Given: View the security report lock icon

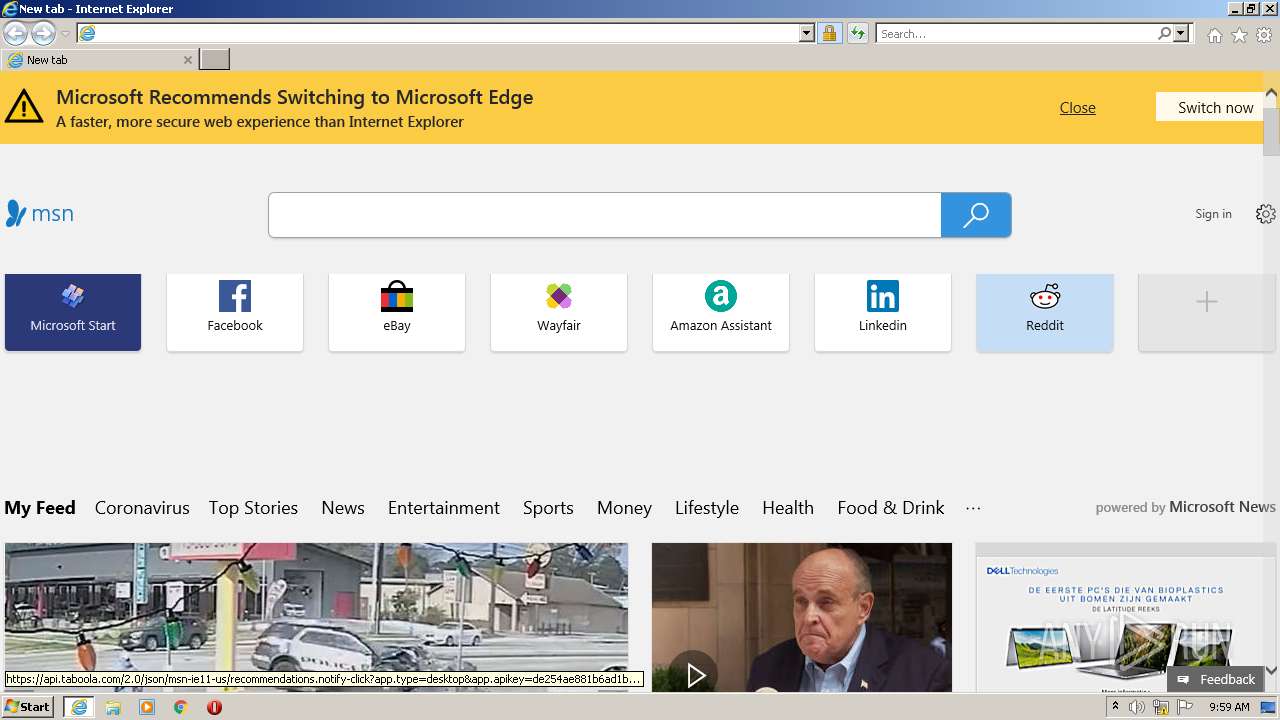Looking at the screenshot, I should point(829,34).
